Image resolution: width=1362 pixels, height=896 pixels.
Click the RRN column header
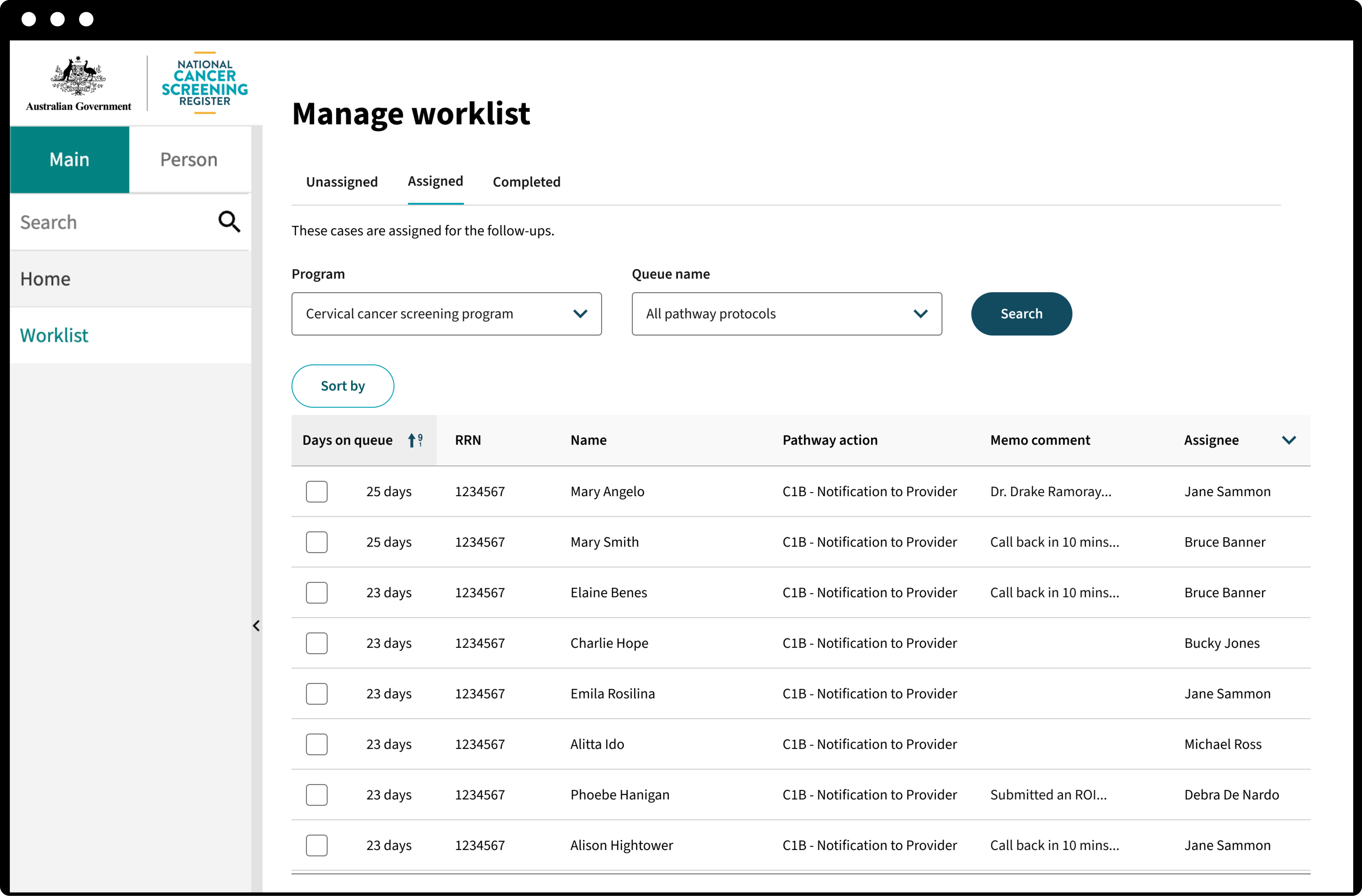click(468, 440)
